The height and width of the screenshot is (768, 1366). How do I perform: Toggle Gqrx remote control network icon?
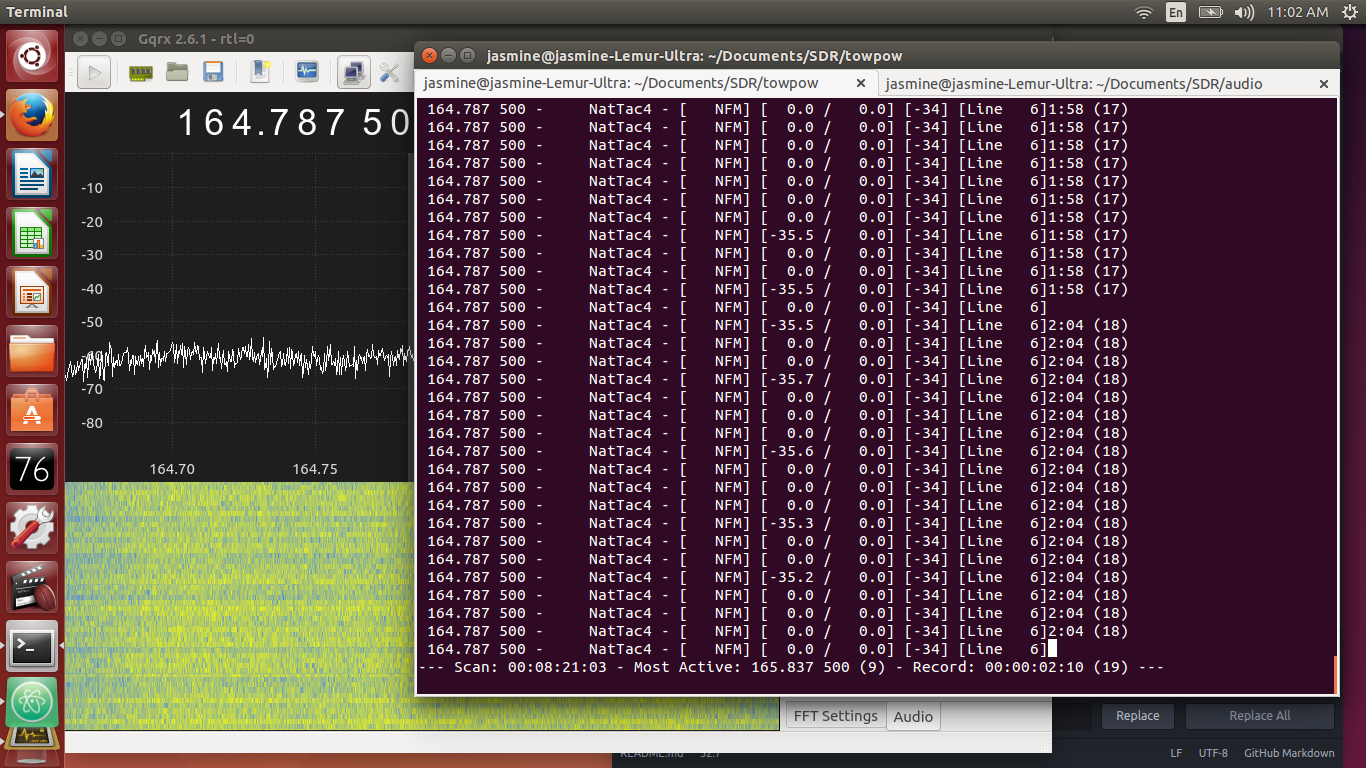pos(353,72)
